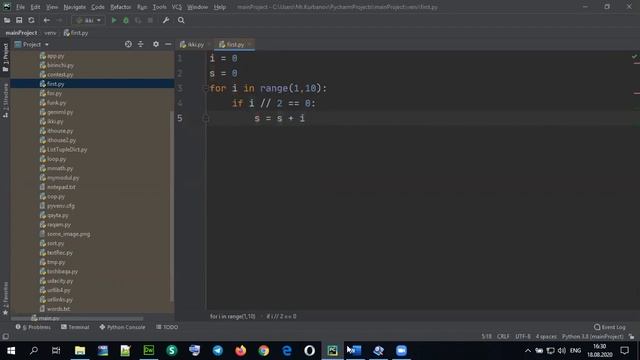This screenshot has height=360, width=640.
Task: Click the Search Everywhere magnifier icon
Action: pos(181,20)
